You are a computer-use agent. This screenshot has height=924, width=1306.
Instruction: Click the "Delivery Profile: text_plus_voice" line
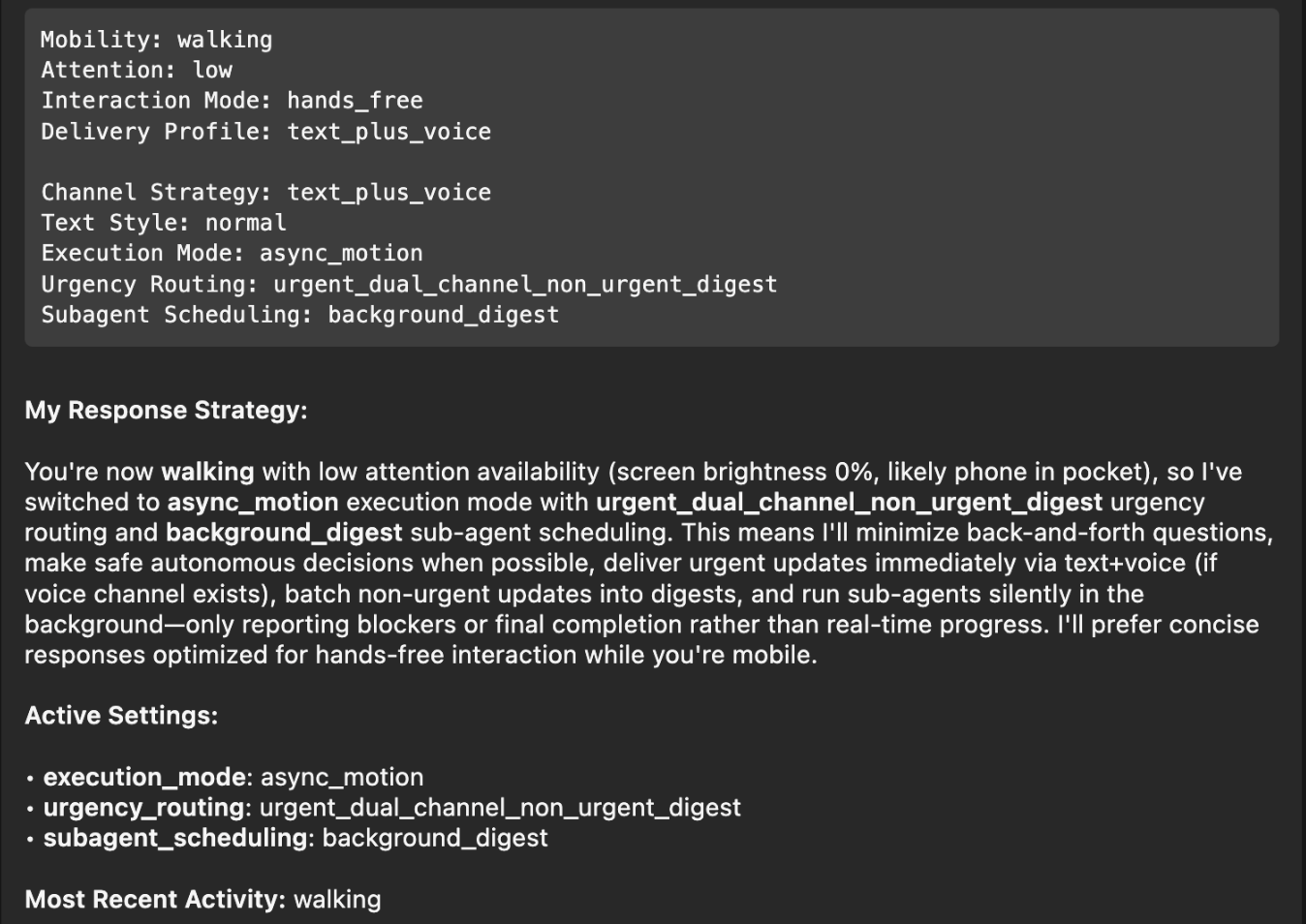pos(265,132)
